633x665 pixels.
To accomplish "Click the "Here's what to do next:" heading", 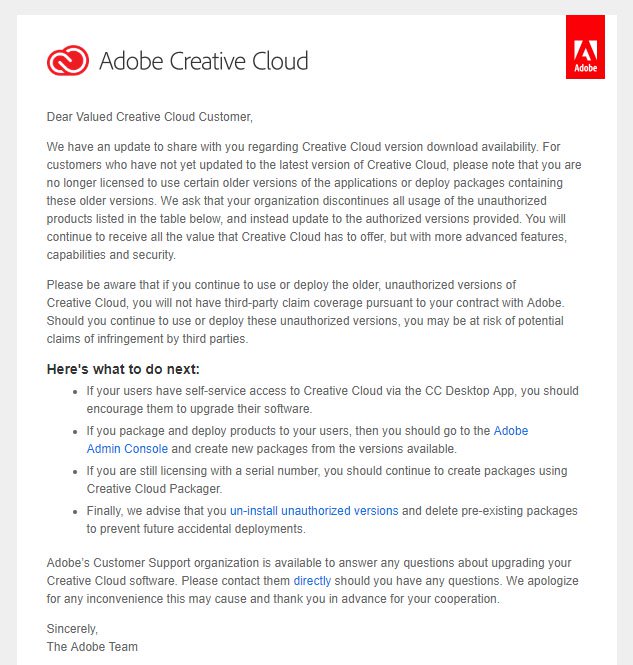I will click(x=123, y=369).
